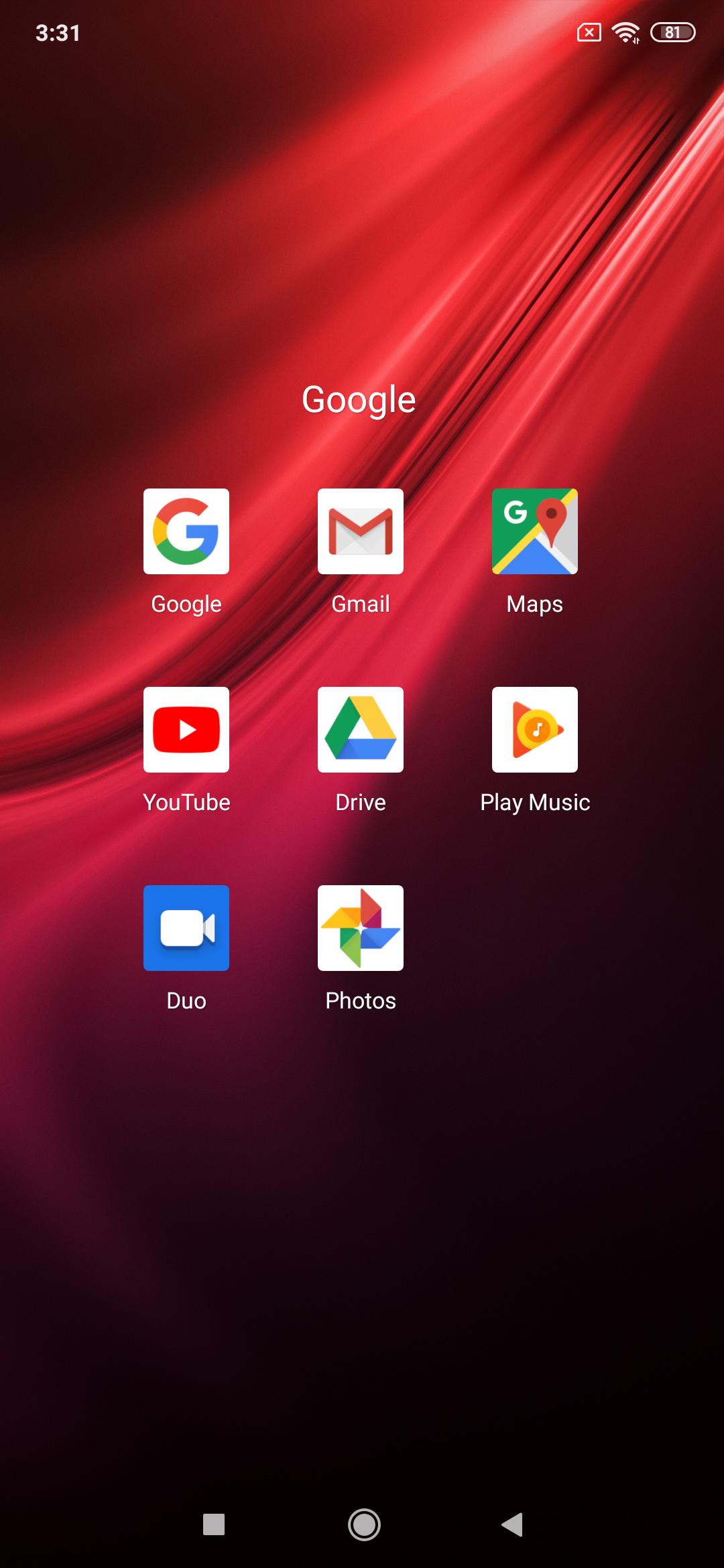Tap the battery 81 indicator

pyautogui.click(x=673, y=32)
